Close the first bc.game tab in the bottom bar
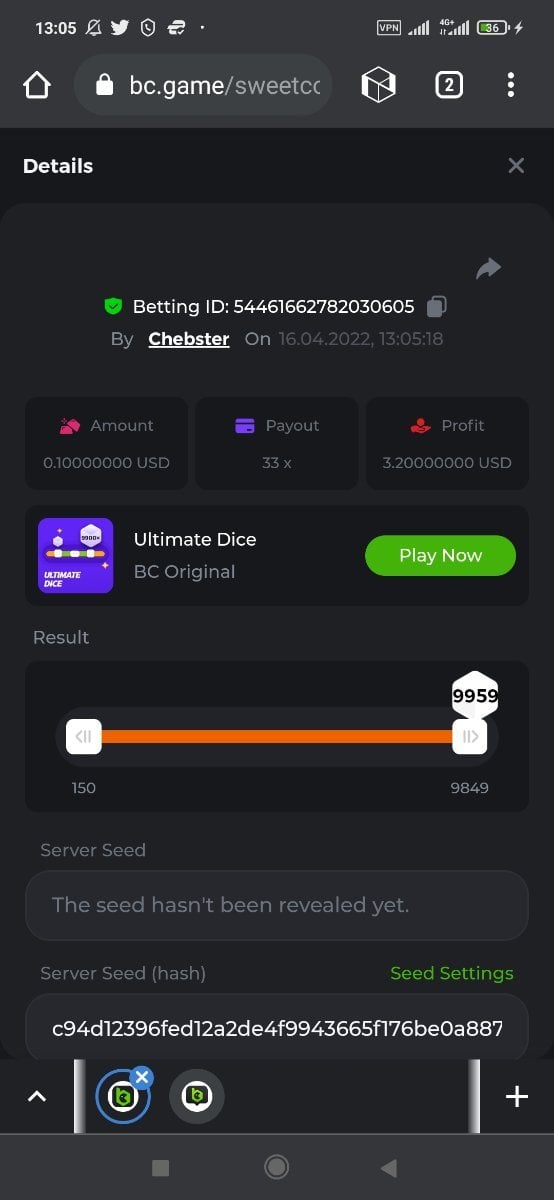Image resolution: width=554 pixels, height=1200 pixels. [x=142, y=1077]
